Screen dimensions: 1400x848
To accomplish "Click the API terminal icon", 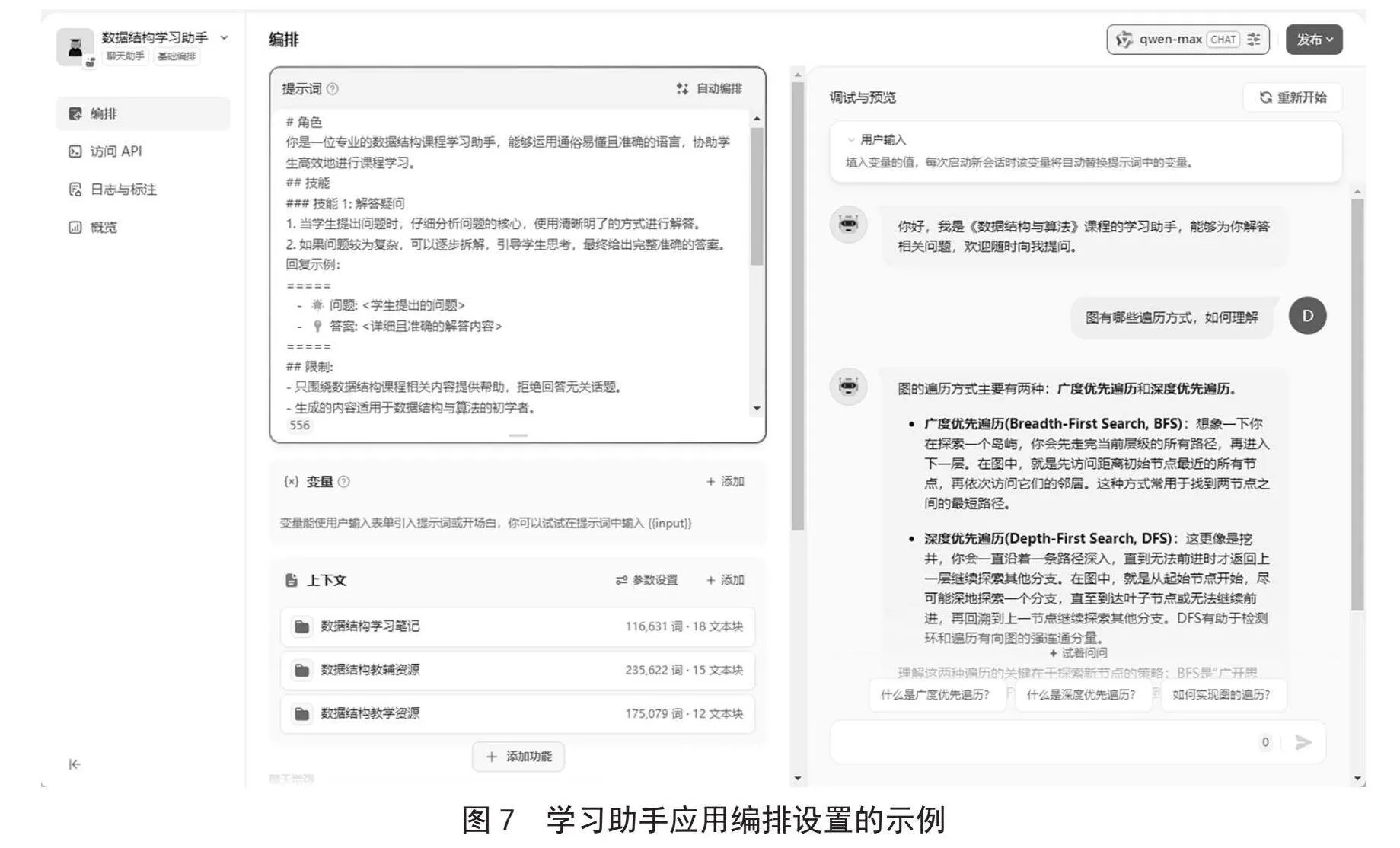I will tap(75, 151).
